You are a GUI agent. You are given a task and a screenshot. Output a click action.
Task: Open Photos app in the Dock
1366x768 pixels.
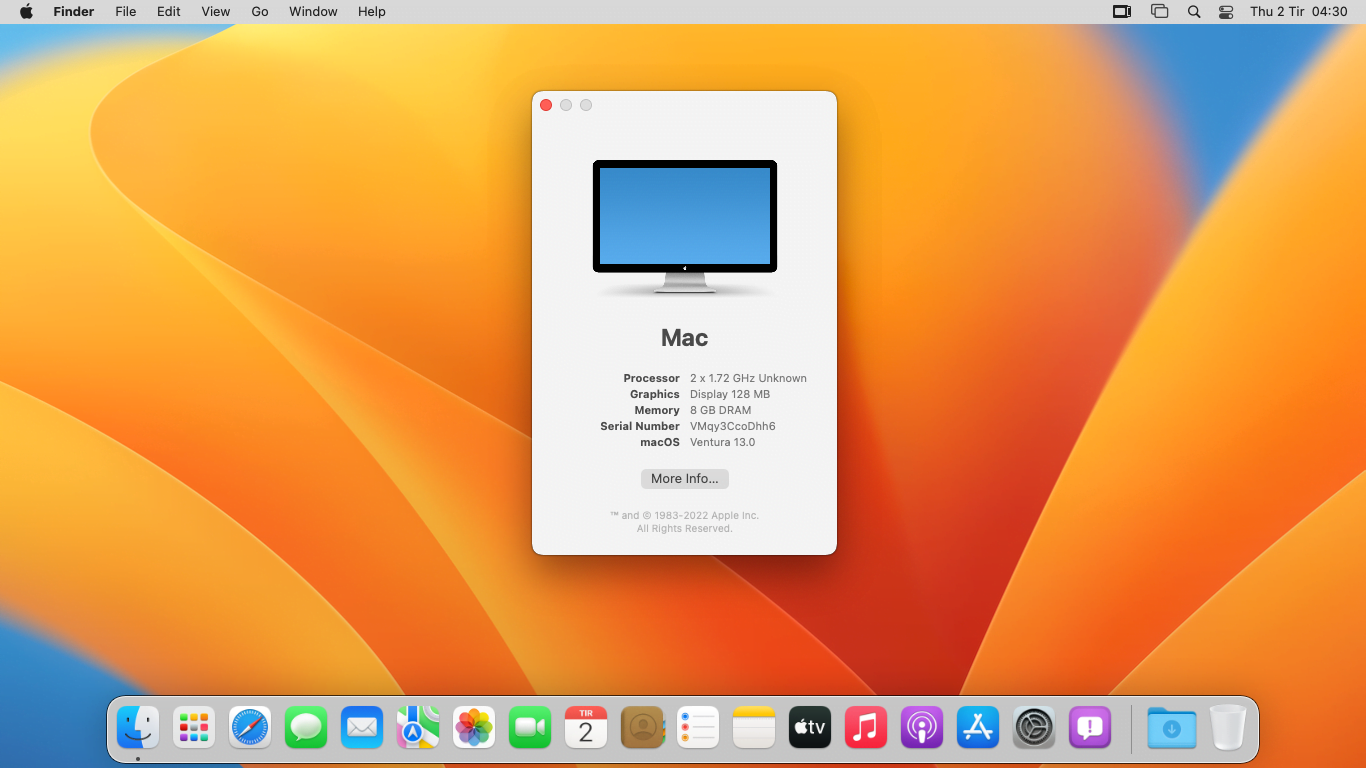(474, 727)
